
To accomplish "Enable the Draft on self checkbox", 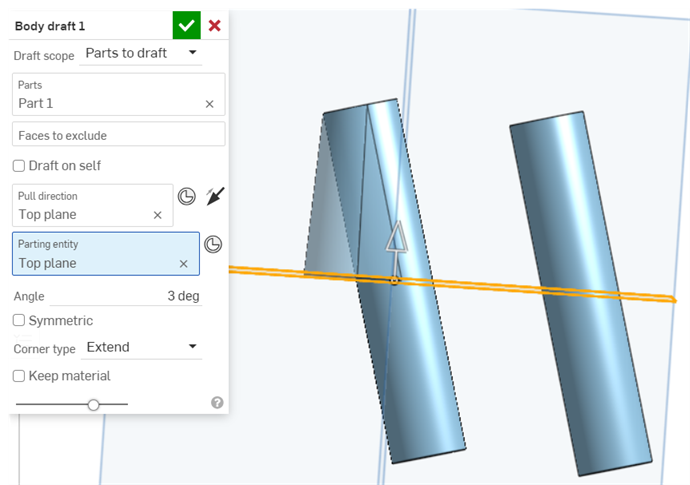I will [19, 165].
